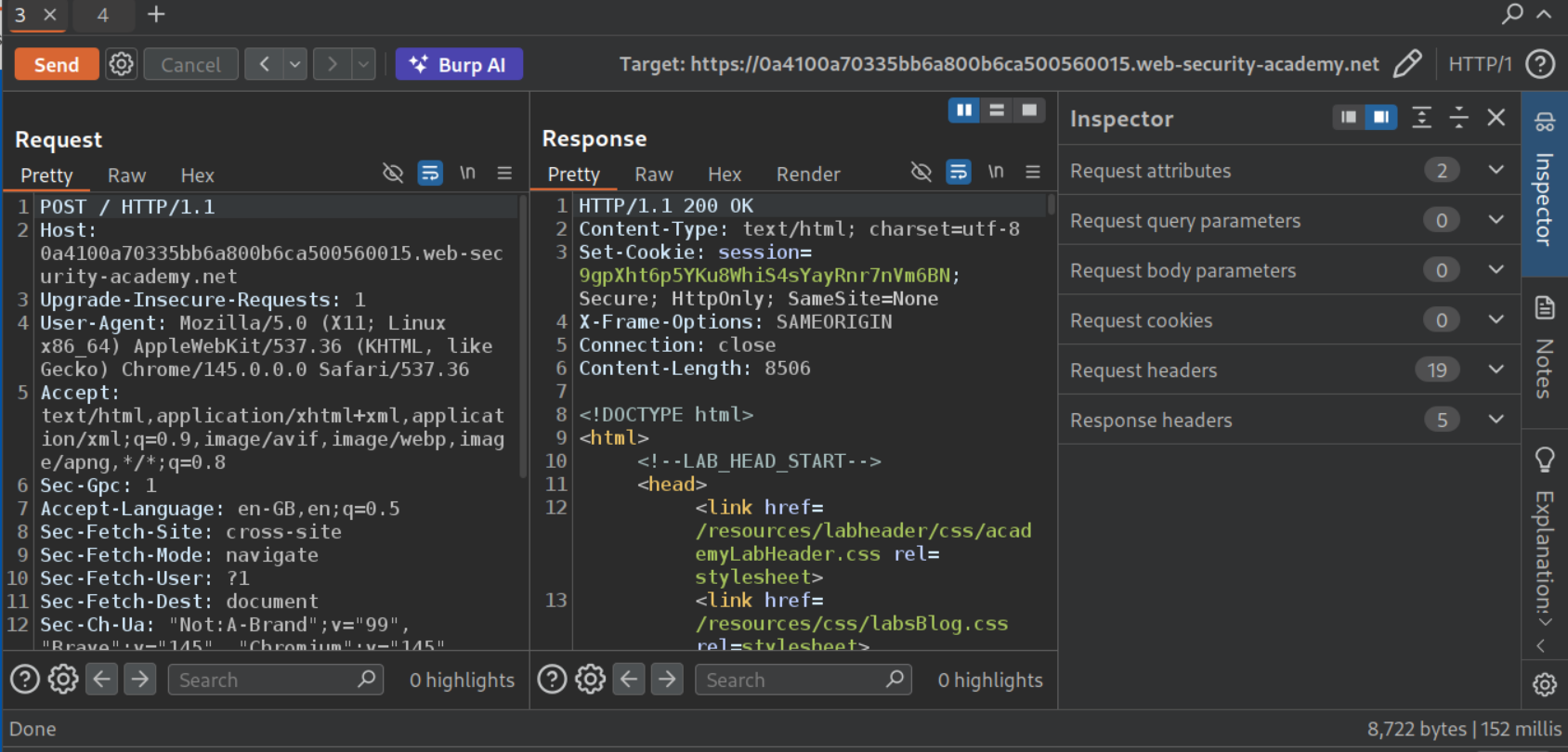
Task: Switch Response view to Render tab
Action: (x=807, y=175)
